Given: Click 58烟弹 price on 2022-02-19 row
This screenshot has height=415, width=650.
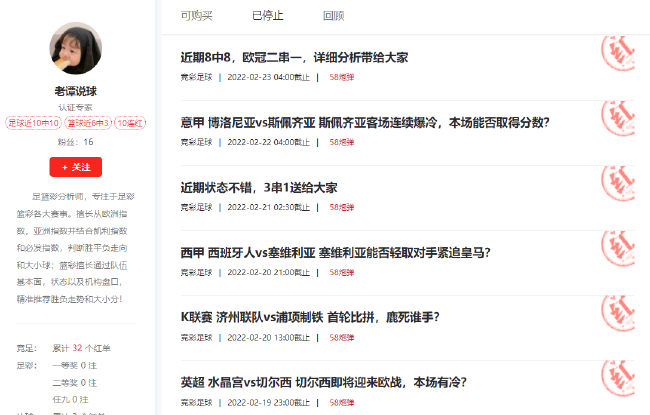Looking at the screenshot, I should coord(342,403).
